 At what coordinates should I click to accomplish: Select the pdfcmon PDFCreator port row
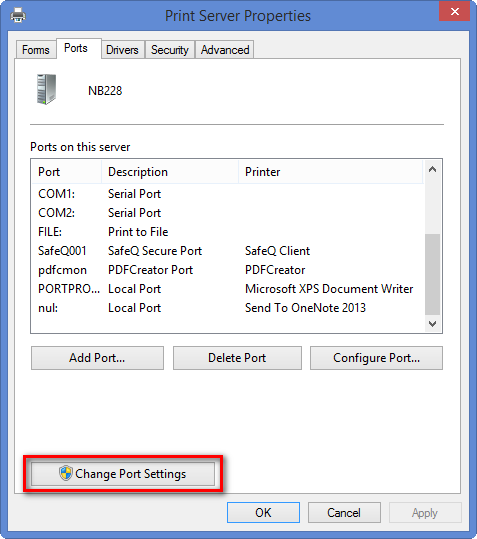(x=227, y=270)
